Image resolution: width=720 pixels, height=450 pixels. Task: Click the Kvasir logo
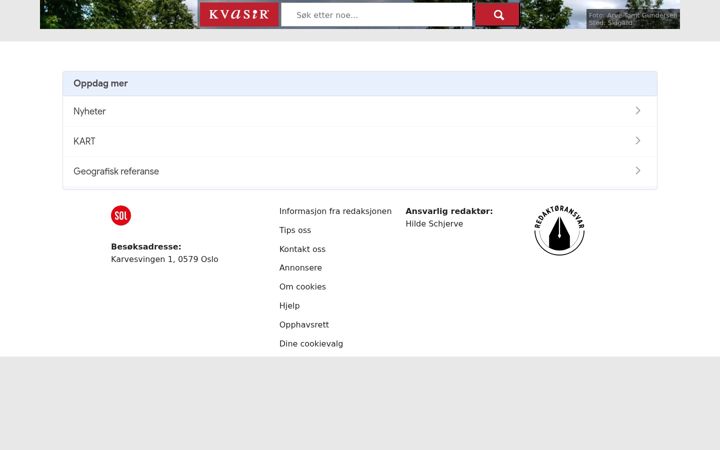coord(239,15)
